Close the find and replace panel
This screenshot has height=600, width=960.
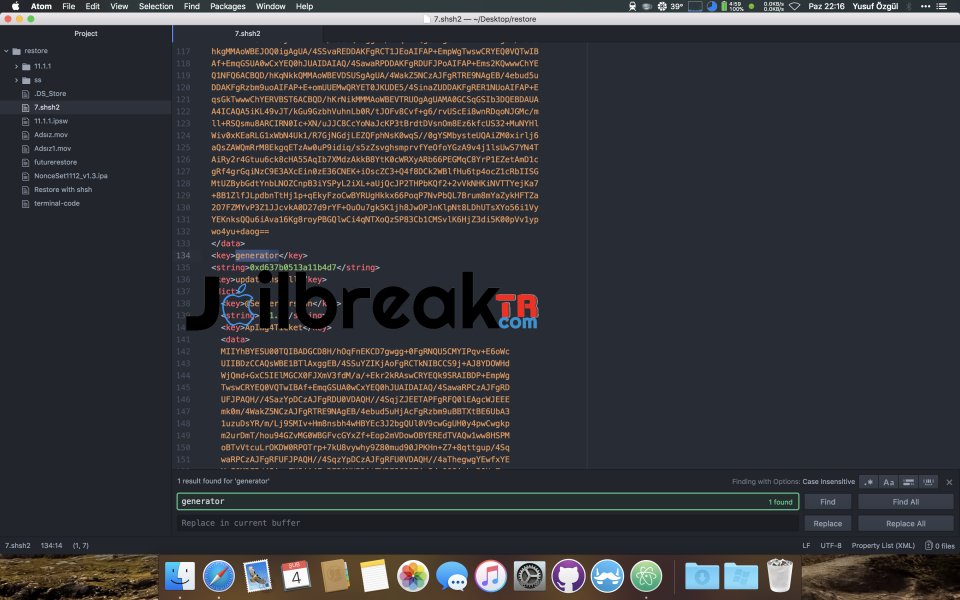click(x=949, y=482)
